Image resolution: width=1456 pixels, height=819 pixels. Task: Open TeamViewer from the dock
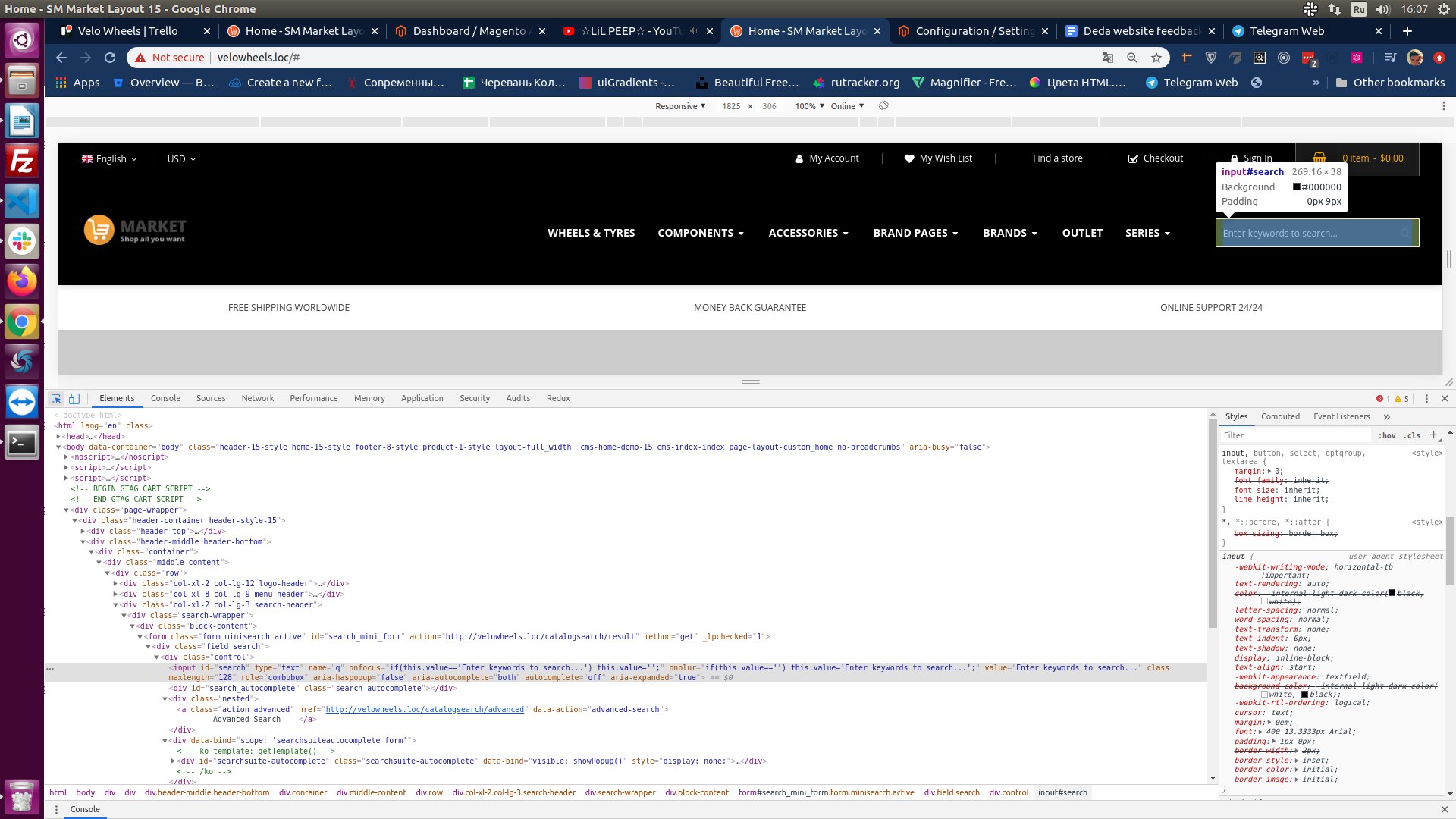22,403
